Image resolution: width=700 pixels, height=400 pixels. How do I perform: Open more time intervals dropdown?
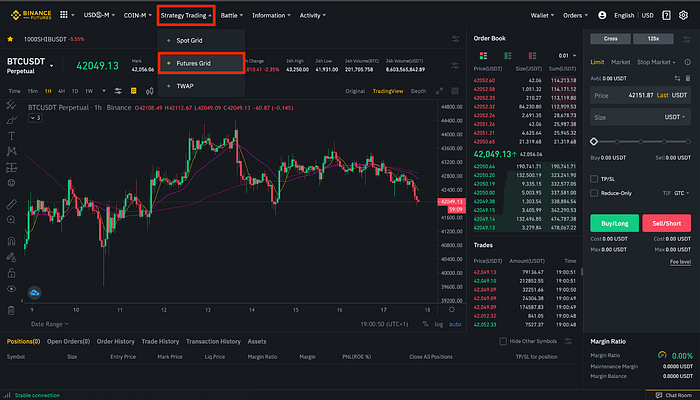(x=104, y=91)
